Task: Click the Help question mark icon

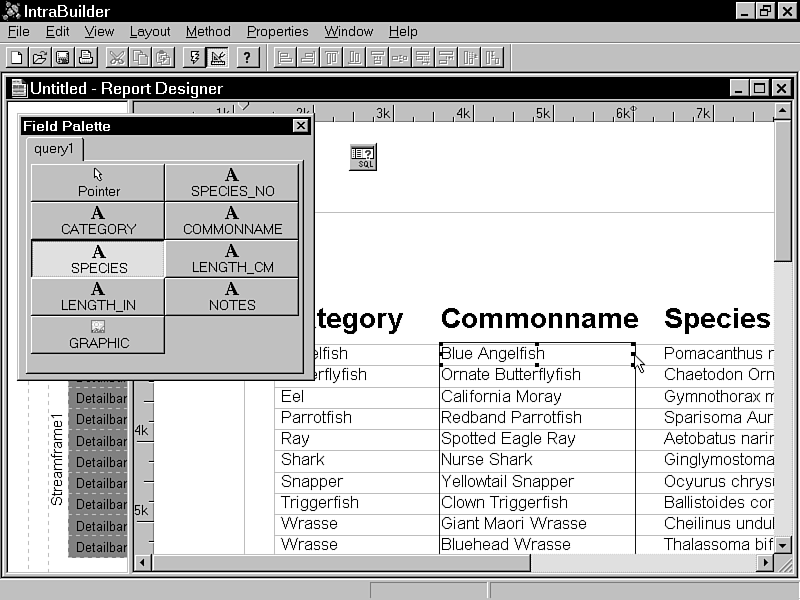Action: click(x=248, y=57)
